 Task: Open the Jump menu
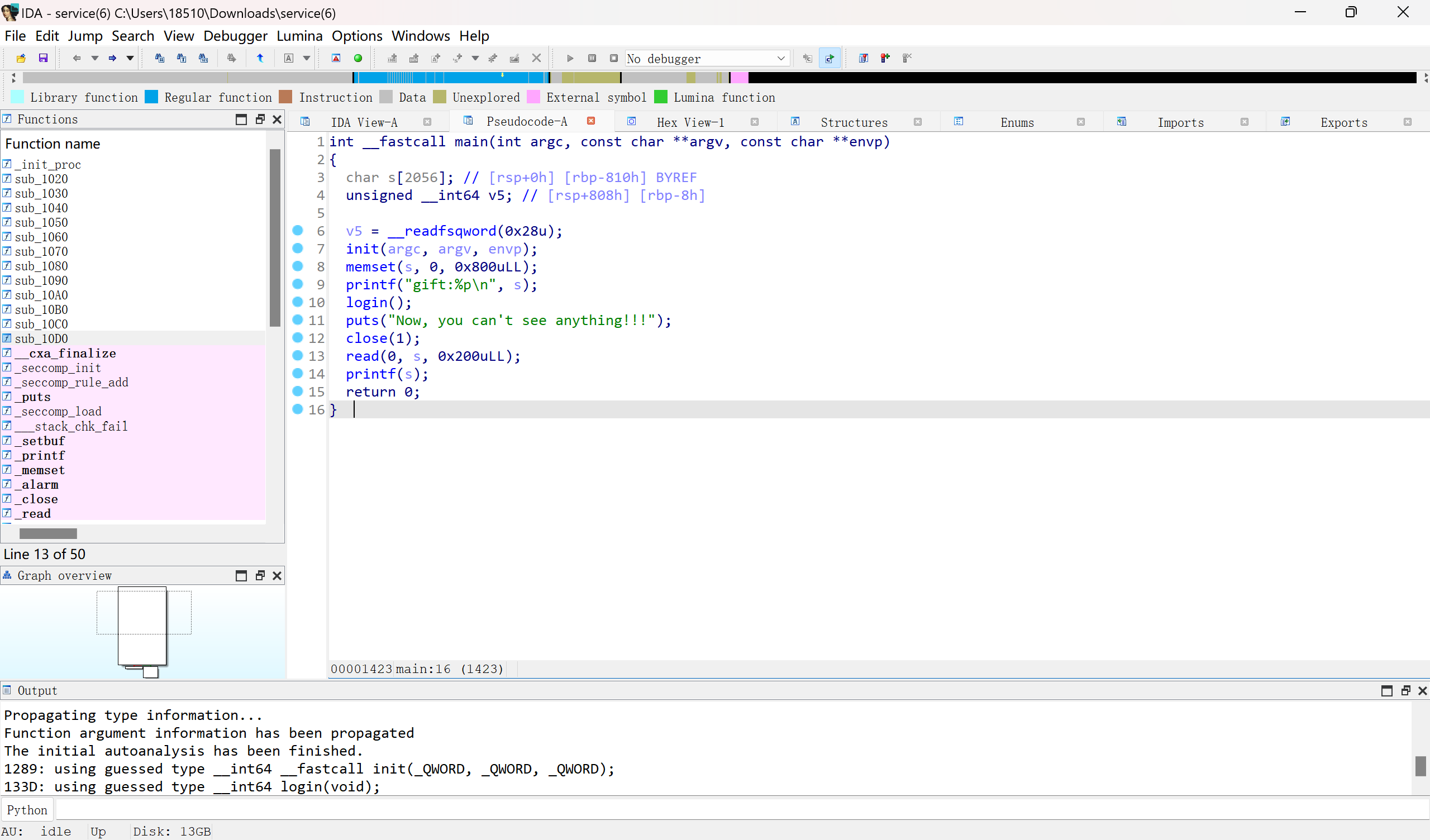click(85, 36)
